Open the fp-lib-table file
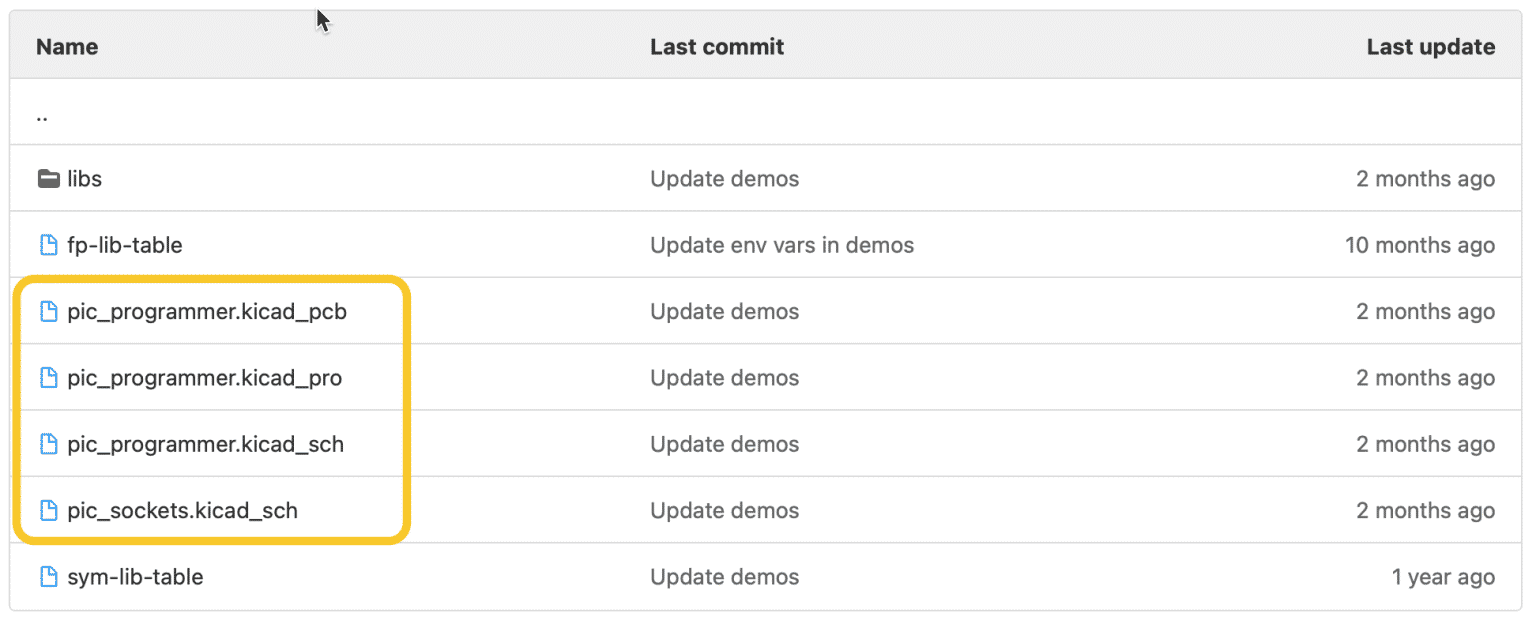Screen dimensions: 1536x624 (125, 245)
